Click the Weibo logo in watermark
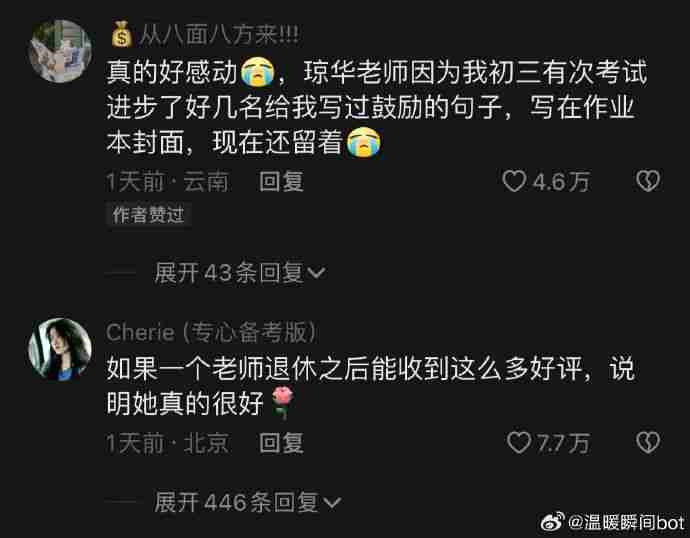Viewport: 690px width, 538px height. pyautogui.click(x=552, y=522)
